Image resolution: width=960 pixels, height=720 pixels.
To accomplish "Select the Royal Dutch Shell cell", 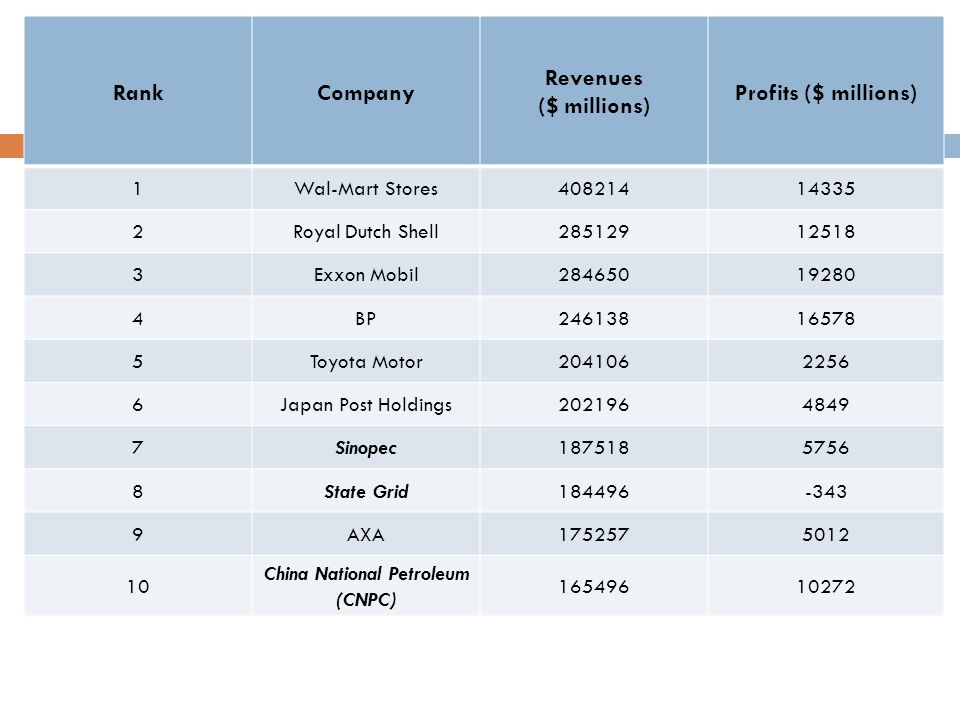I will pyautogui.click(x=366, y=231).
